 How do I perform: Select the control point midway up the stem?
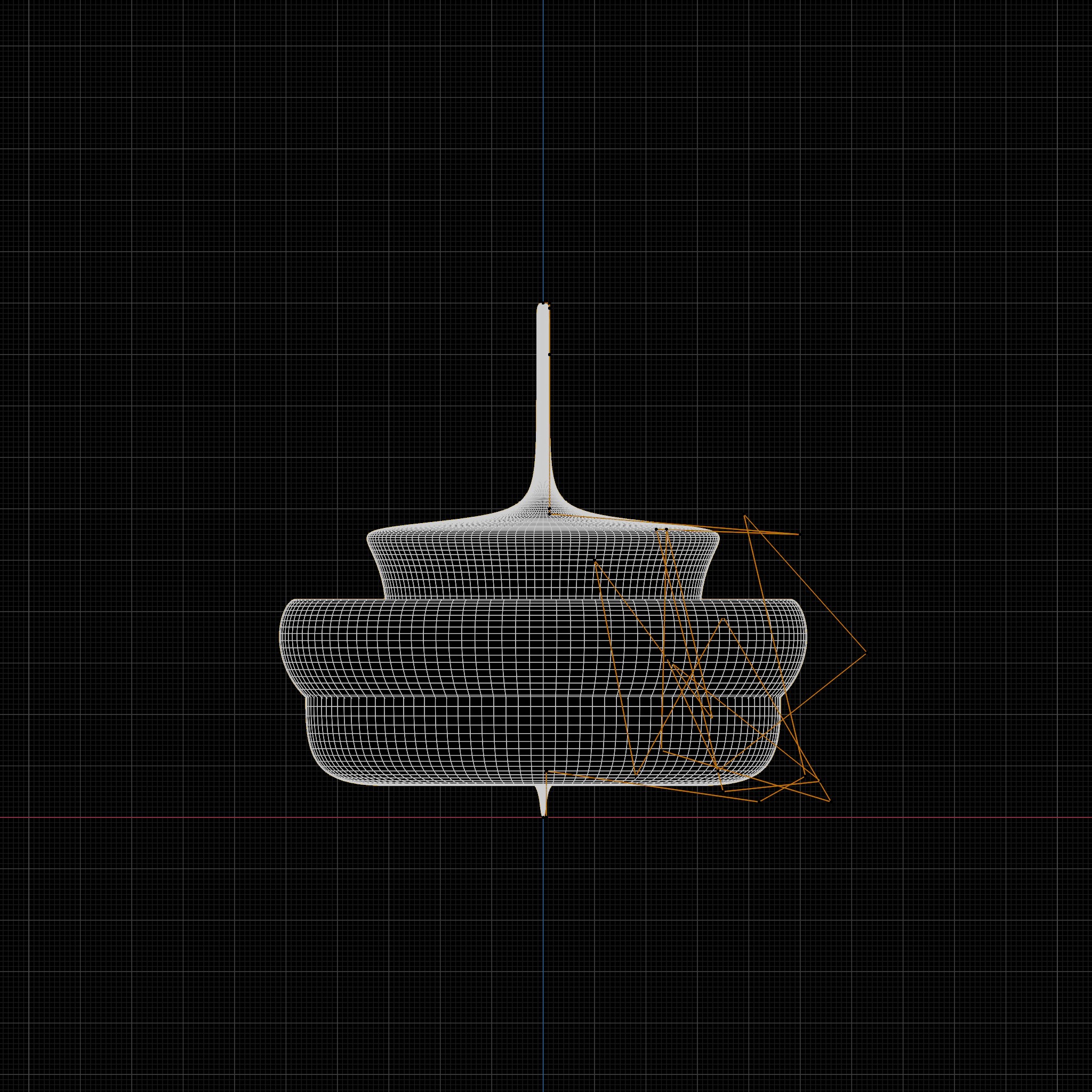549,355
